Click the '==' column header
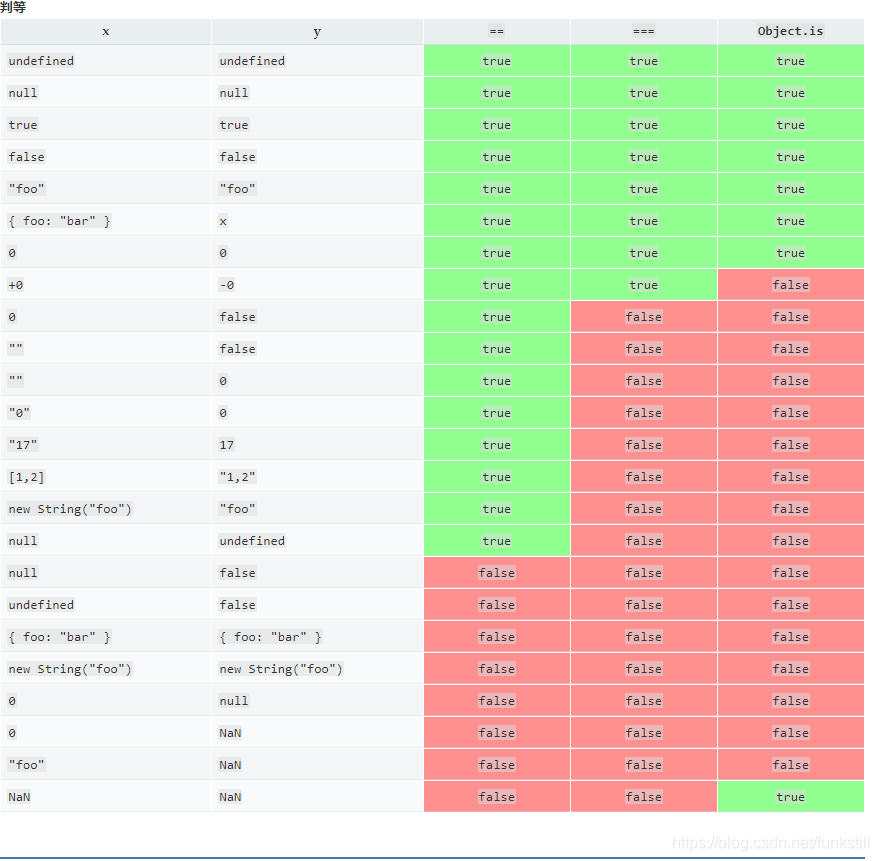The height and width of the screenshot is (861, 879). click(x=497, y=31)
